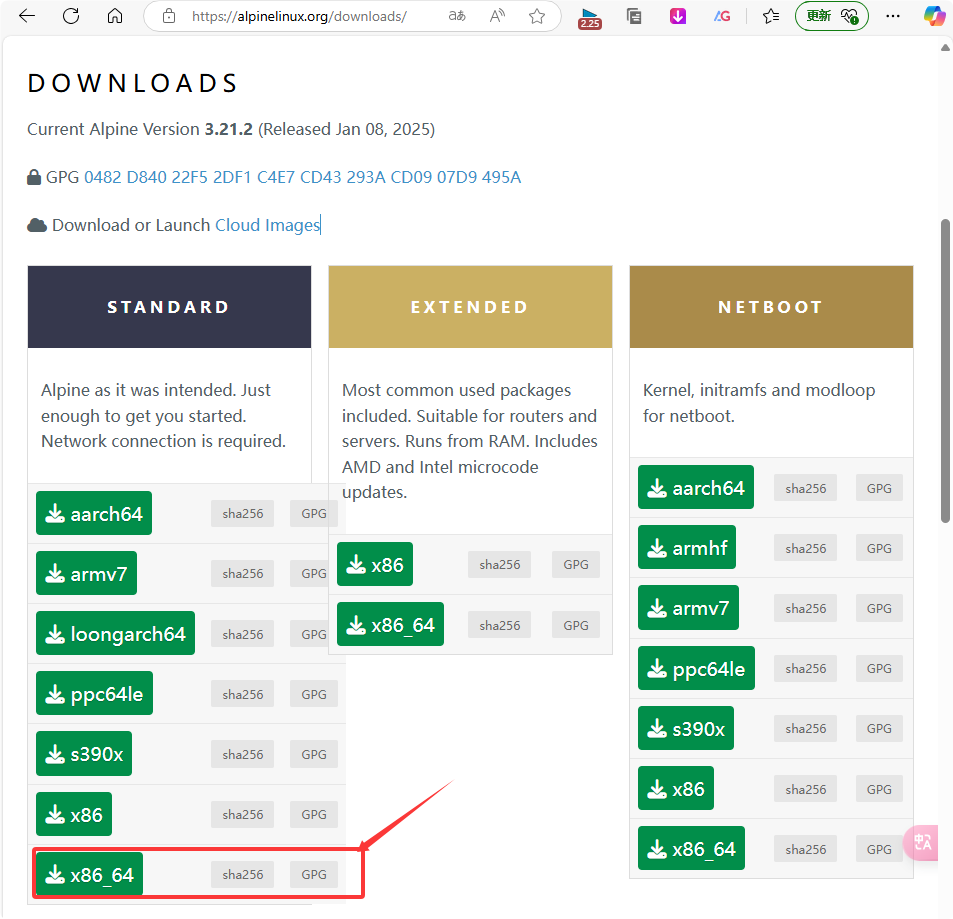Viewport: 953px width, 919px height.
Task: Open GPG signature for Standard x86
Action: point(314,814)
